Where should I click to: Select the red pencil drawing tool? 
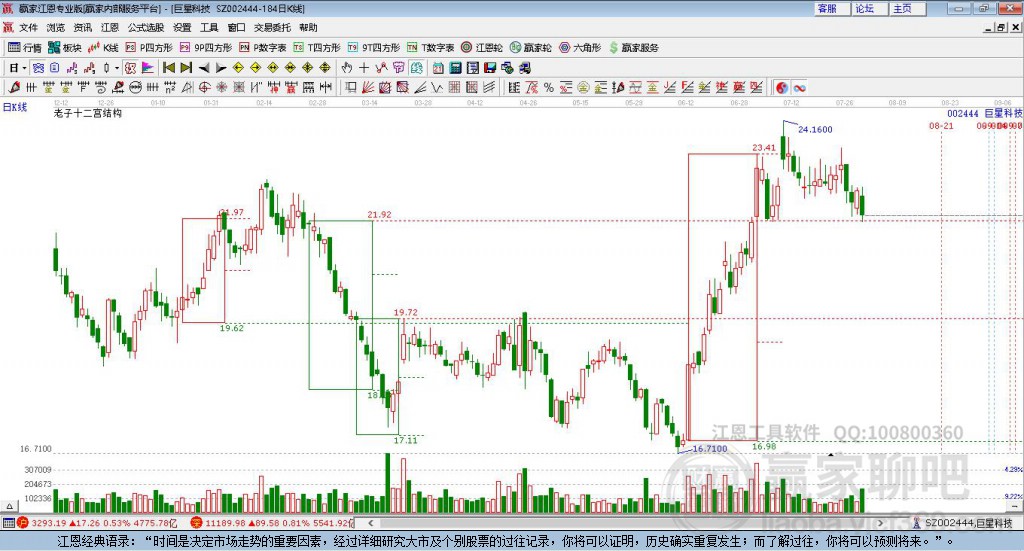(x=14, y=87)
